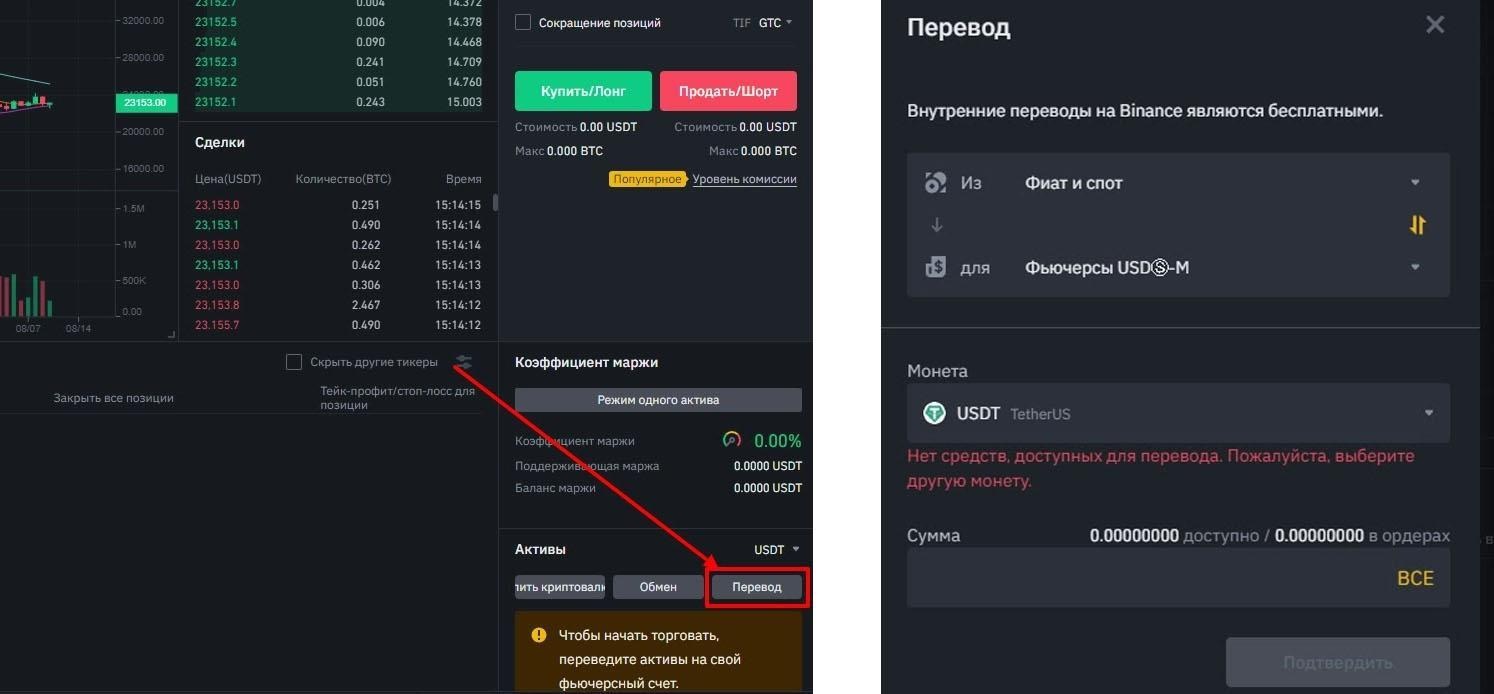Close the Перевод dialog
Viewport: 1494px width, 694px height.
coord(1435,24)
